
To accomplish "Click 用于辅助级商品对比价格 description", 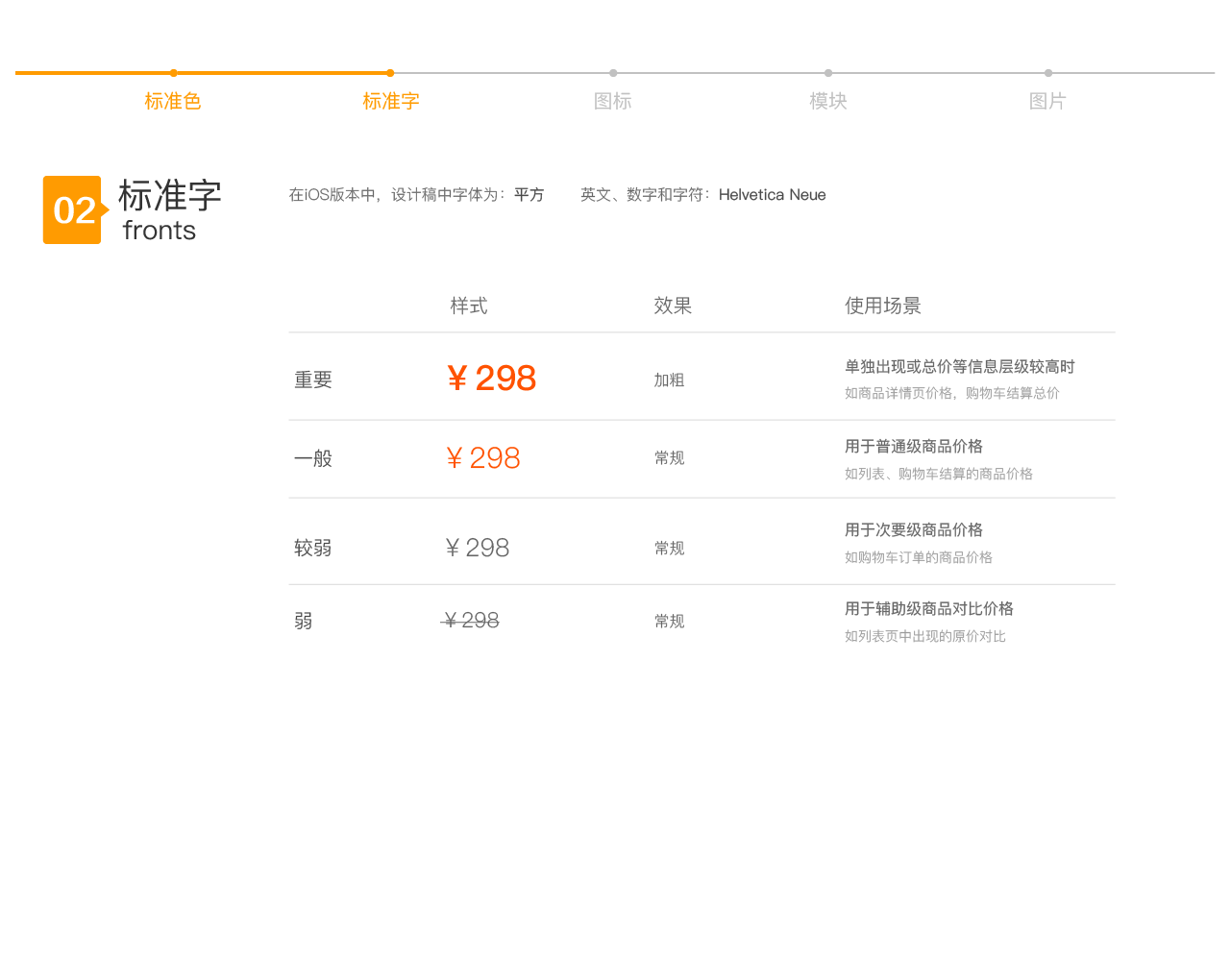I will (929, 608).
